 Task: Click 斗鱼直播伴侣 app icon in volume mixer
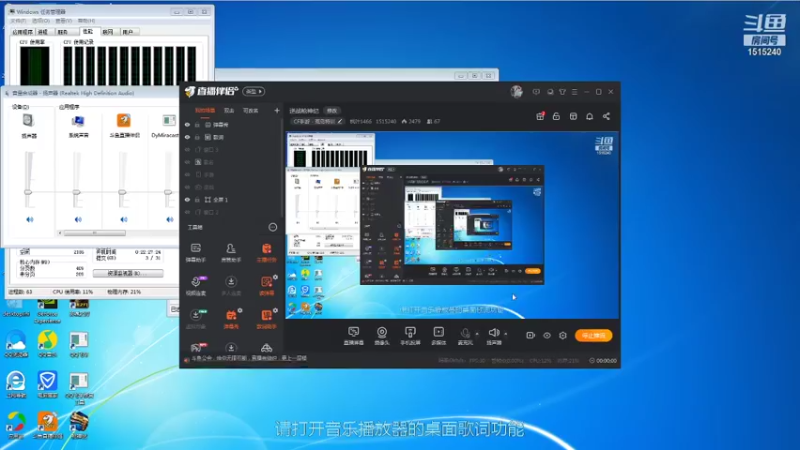click(123, 120)
